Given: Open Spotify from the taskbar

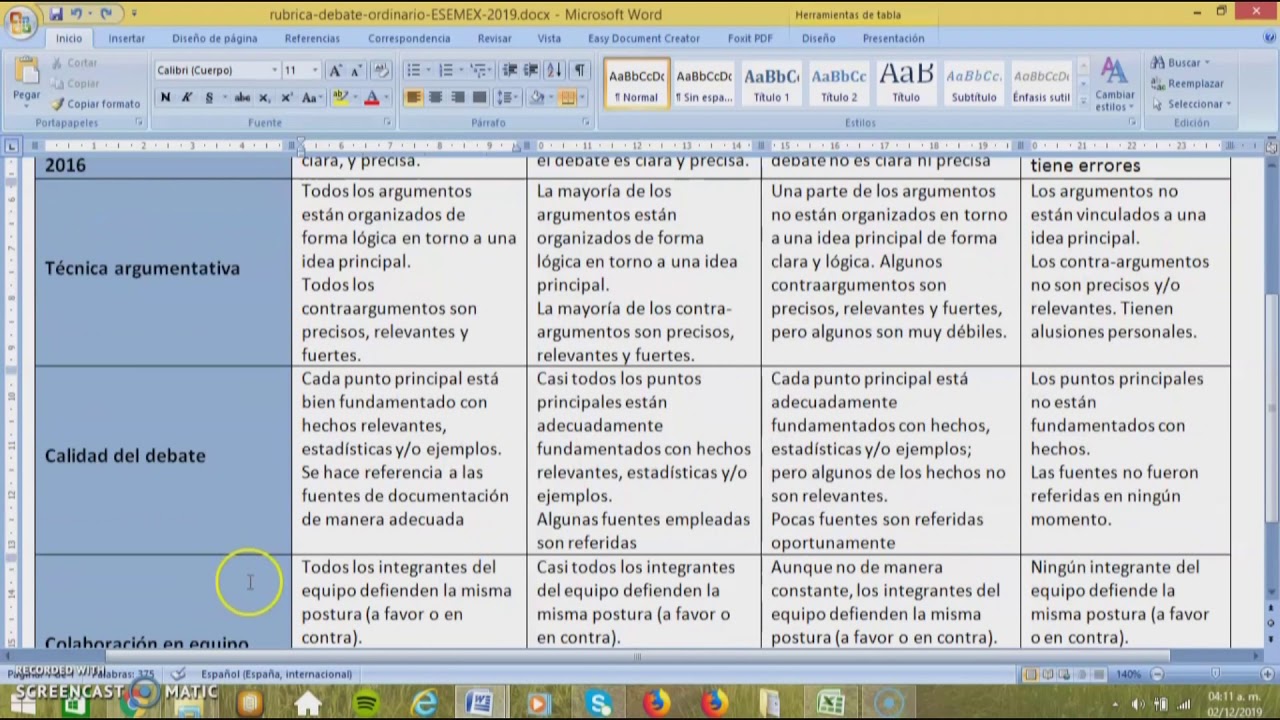Looking at the screenshot, I should [x=366, y=704].
